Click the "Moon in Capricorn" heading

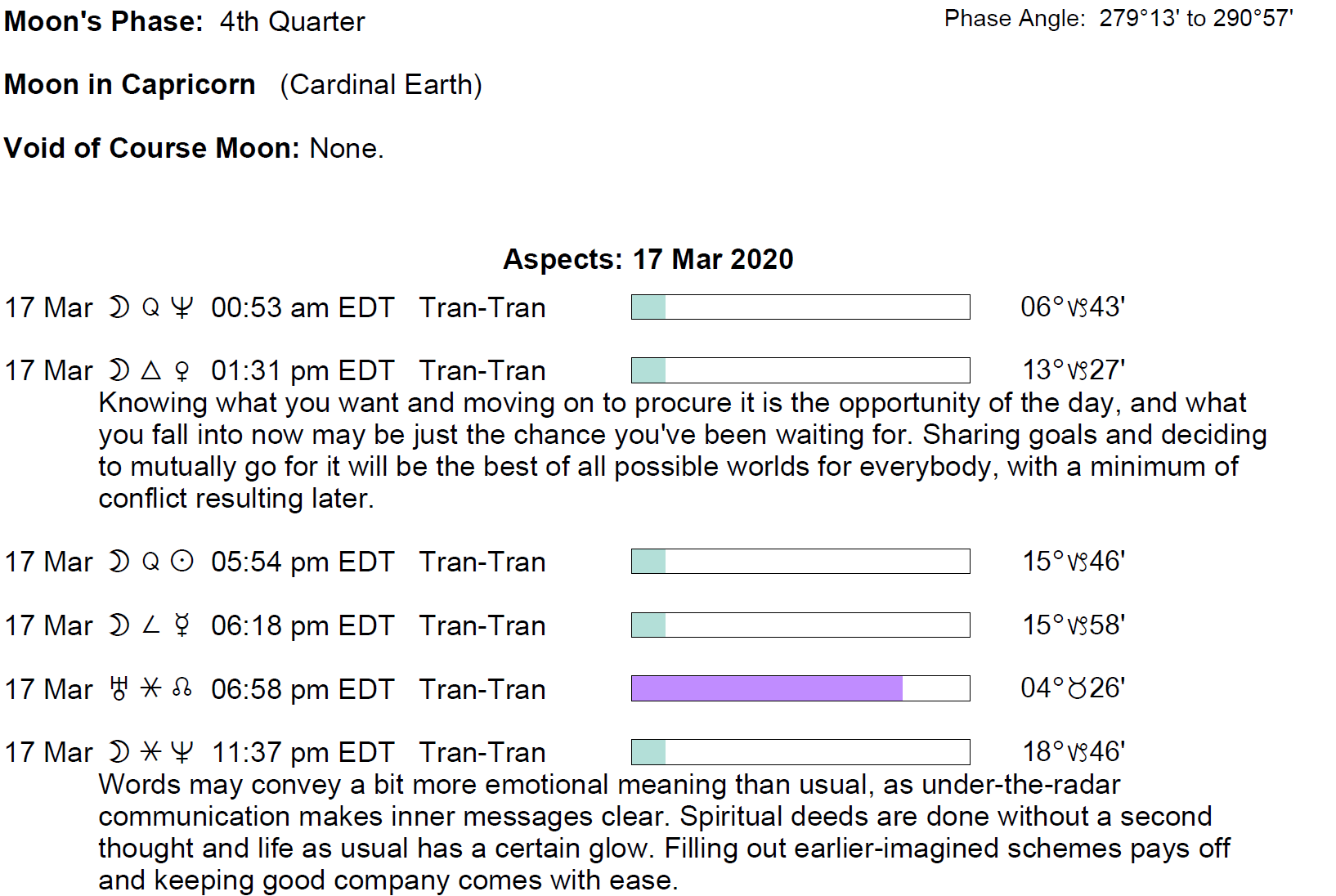(x=129, y=84)
